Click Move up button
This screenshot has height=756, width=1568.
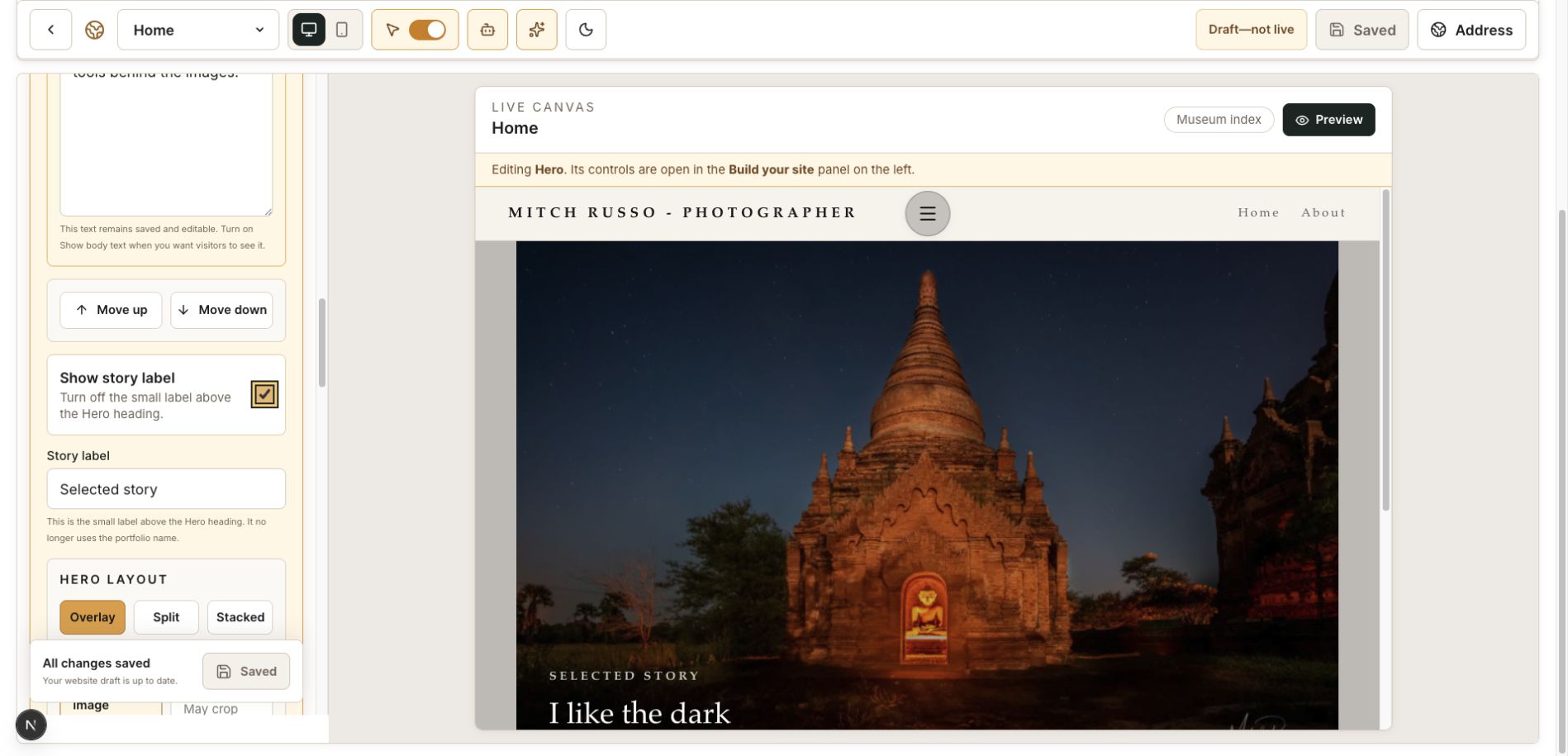[111, 310]
